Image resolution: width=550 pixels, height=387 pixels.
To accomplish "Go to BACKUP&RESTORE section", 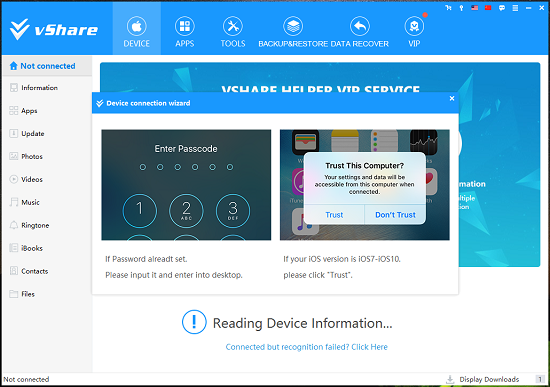I will [x=293, y=32].
